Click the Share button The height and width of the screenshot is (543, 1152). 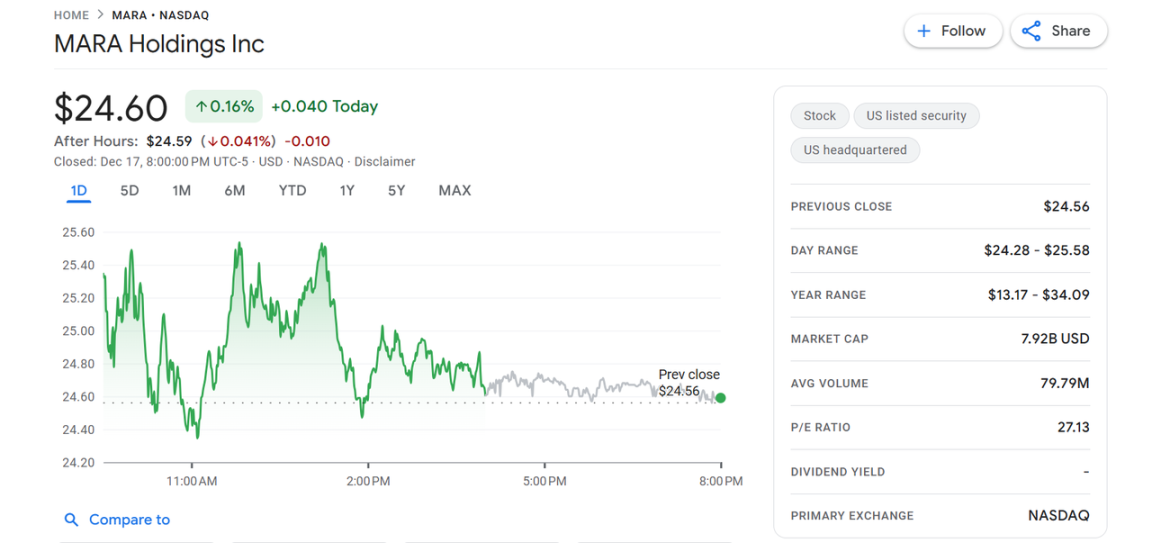pos(1058,31)
